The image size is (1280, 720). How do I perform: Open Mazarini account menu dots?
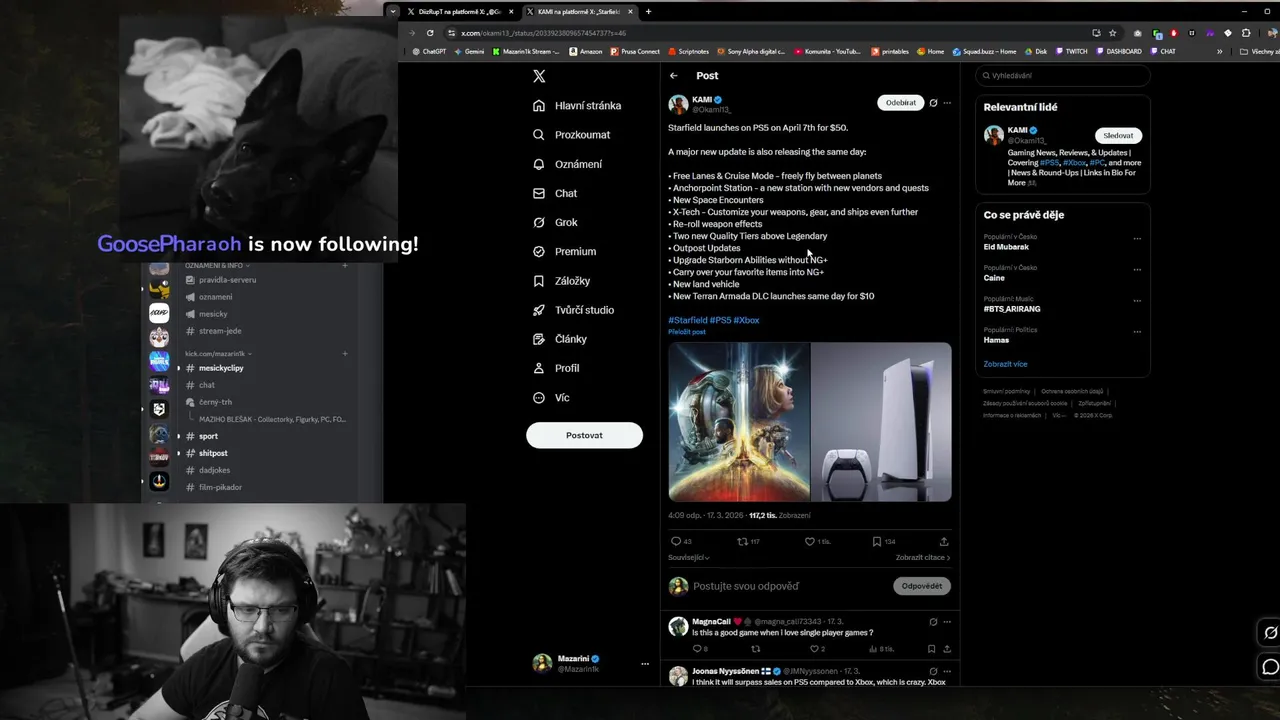pos(645,664)
